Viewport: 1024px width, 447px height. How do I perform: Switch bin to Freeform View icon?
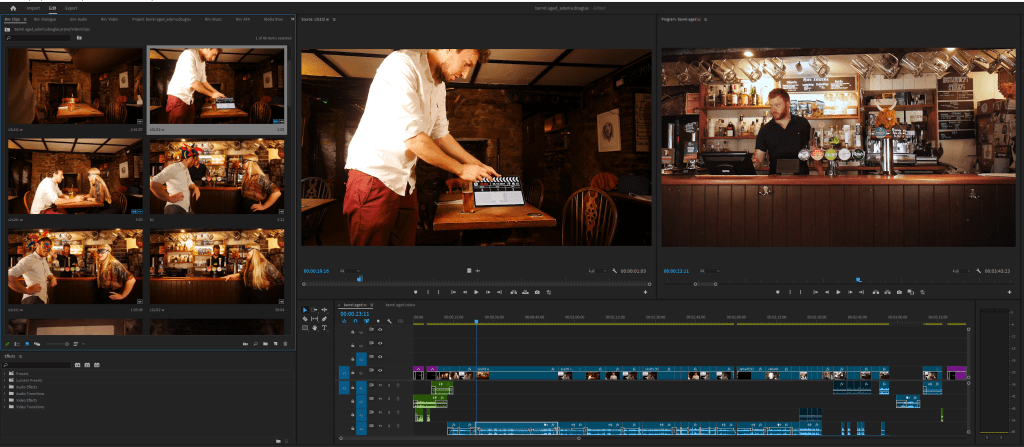point(37,344)
